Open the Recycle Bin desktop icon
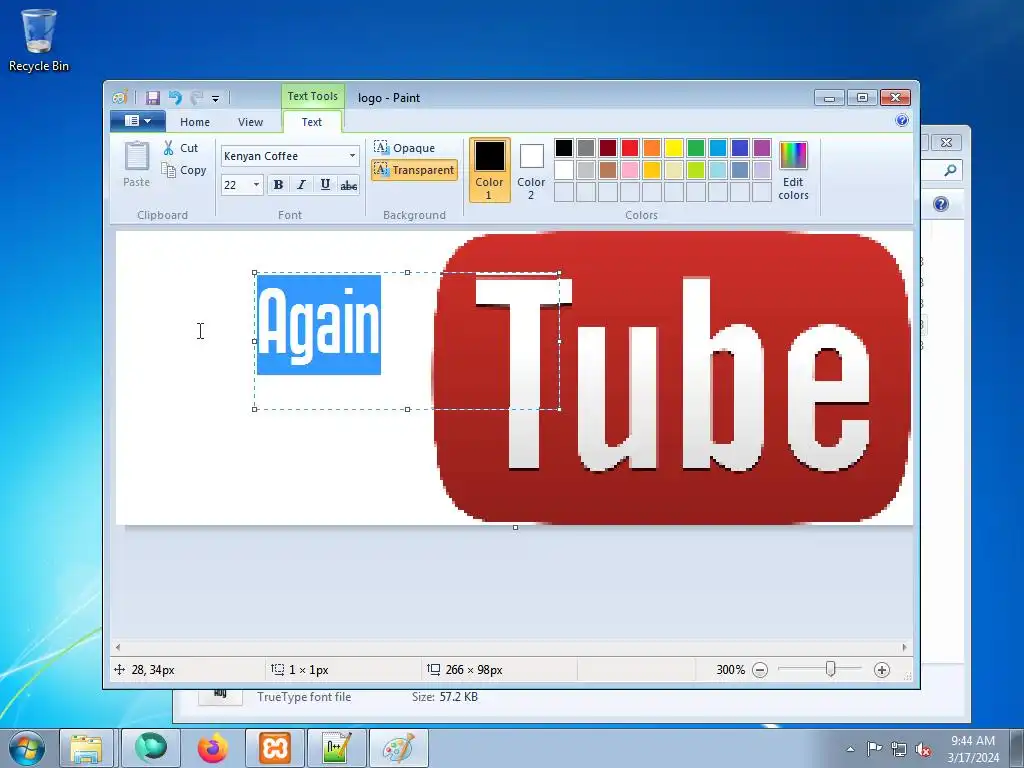The image size is (1024, 768). click(x=39, y=40)
